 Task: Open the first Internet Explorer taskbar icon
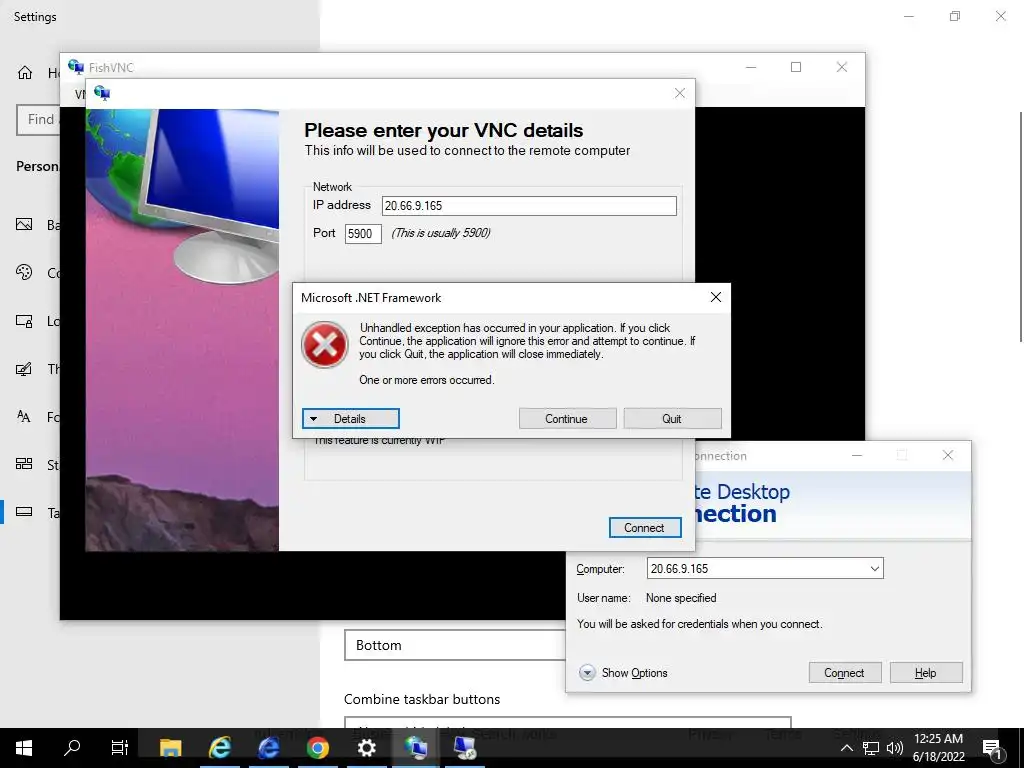coord(219,747)
